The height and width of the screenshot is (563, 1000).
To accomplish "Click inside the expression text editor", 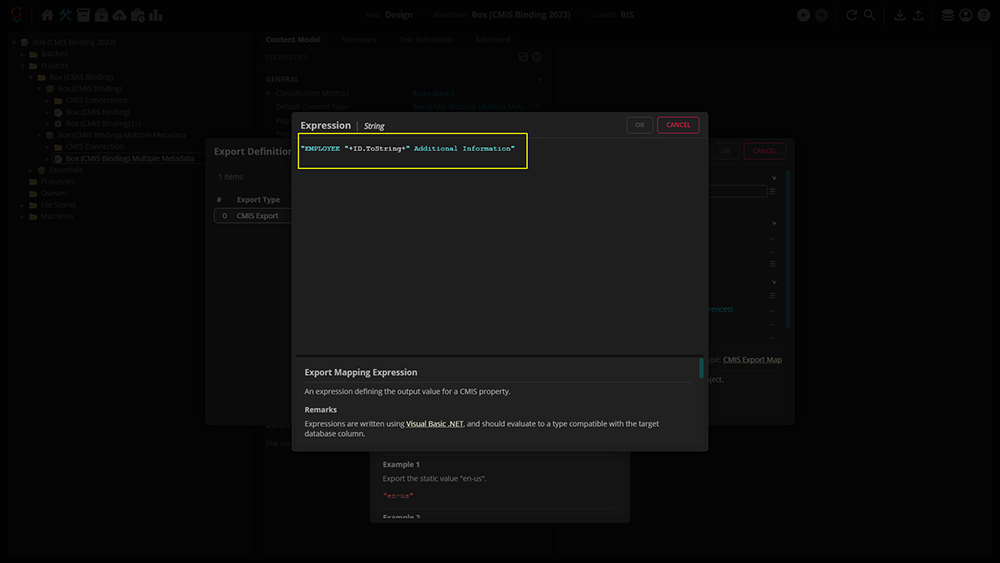I will [412, 150].
